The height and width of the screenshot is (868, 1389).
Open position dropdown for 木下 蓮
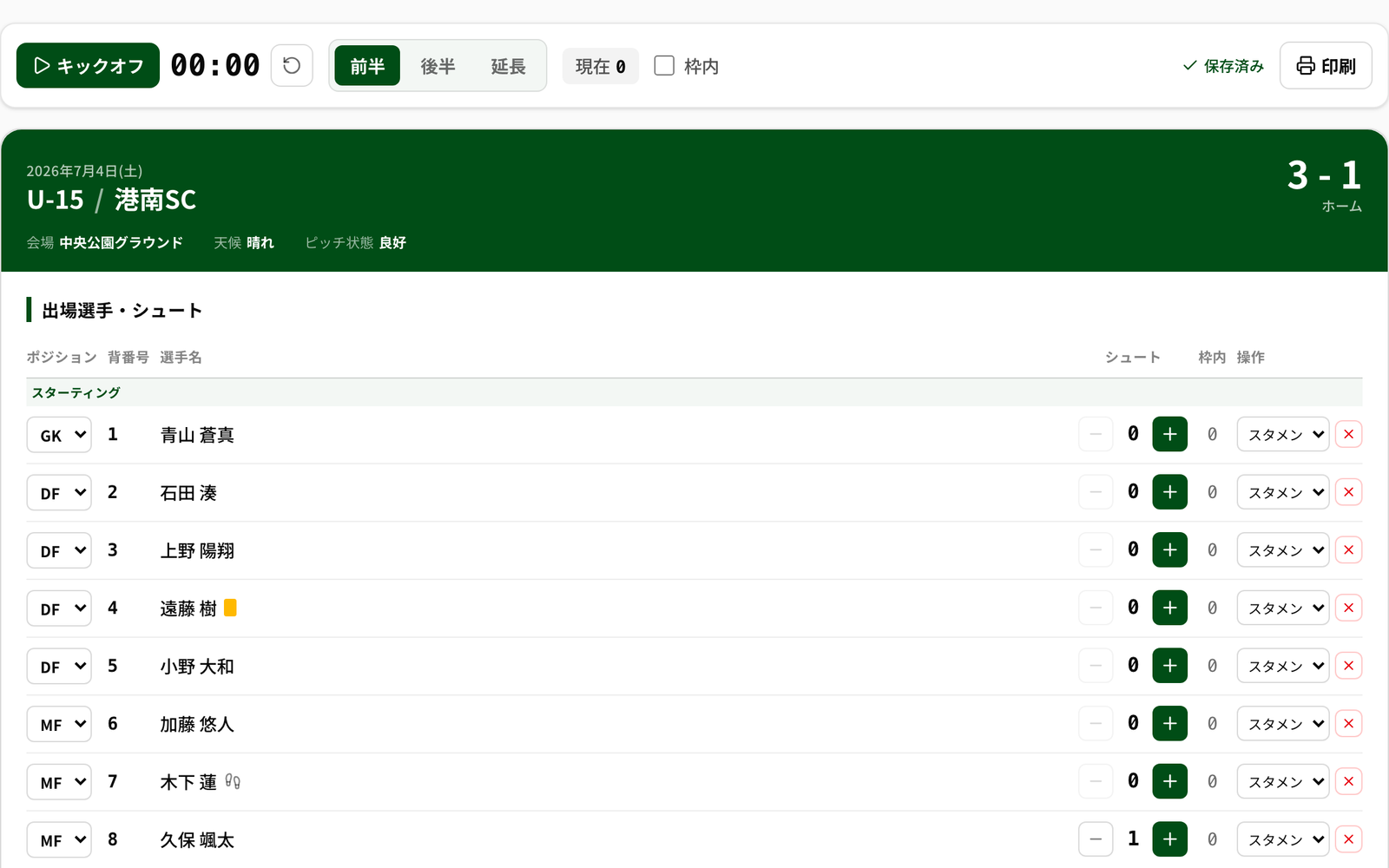pyautogui.click(x=59, y=782)
